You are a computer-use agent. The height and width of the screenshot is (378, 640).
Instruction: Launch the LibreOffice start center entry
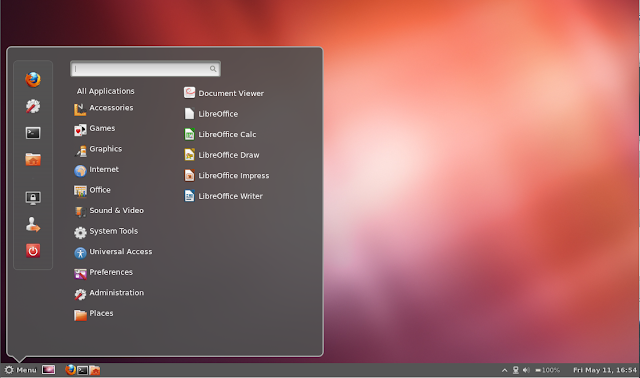point(211,114)
